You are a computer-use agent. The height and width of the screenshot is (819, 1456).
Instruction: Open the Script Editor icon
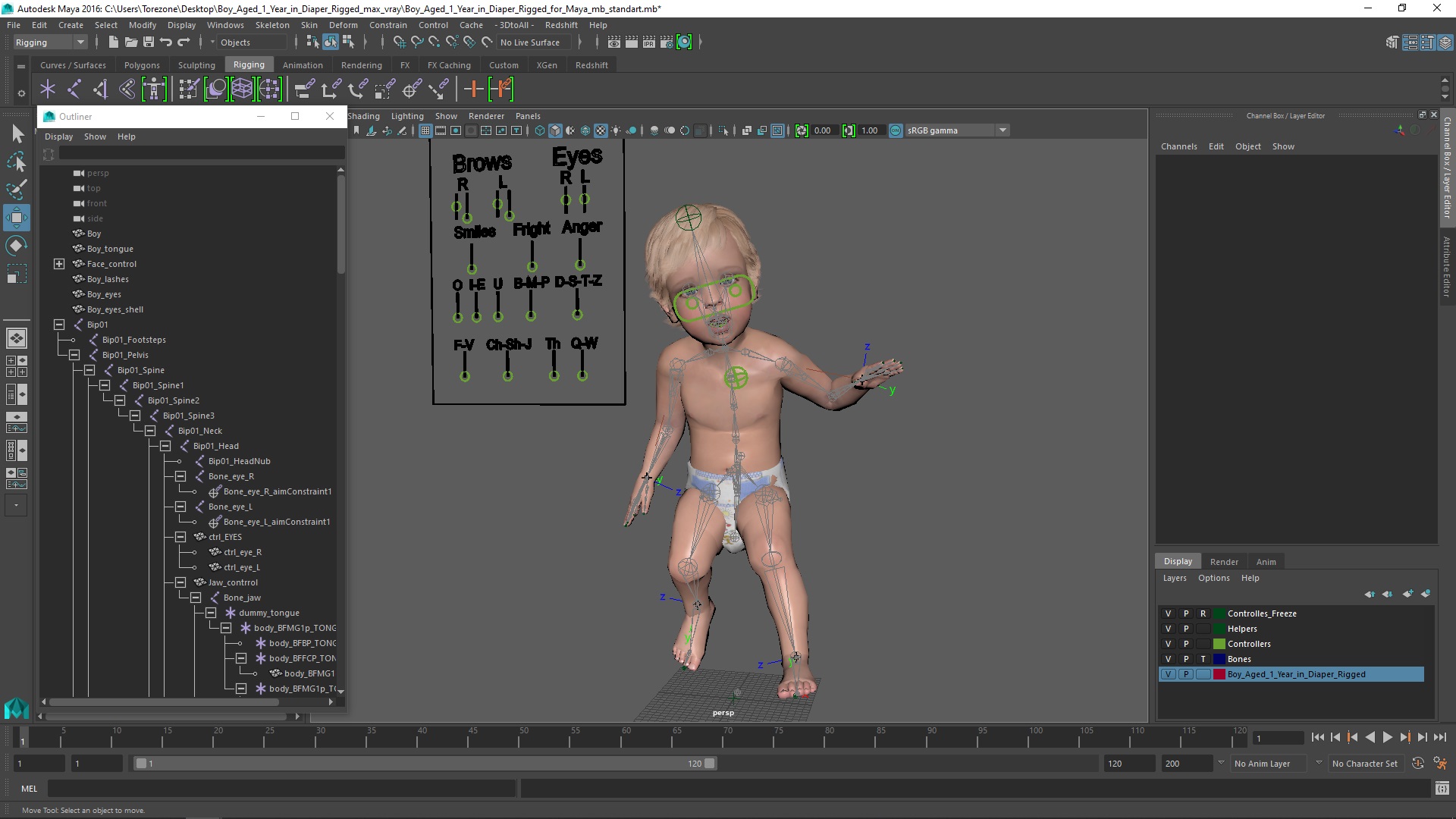coord(1442,789)
